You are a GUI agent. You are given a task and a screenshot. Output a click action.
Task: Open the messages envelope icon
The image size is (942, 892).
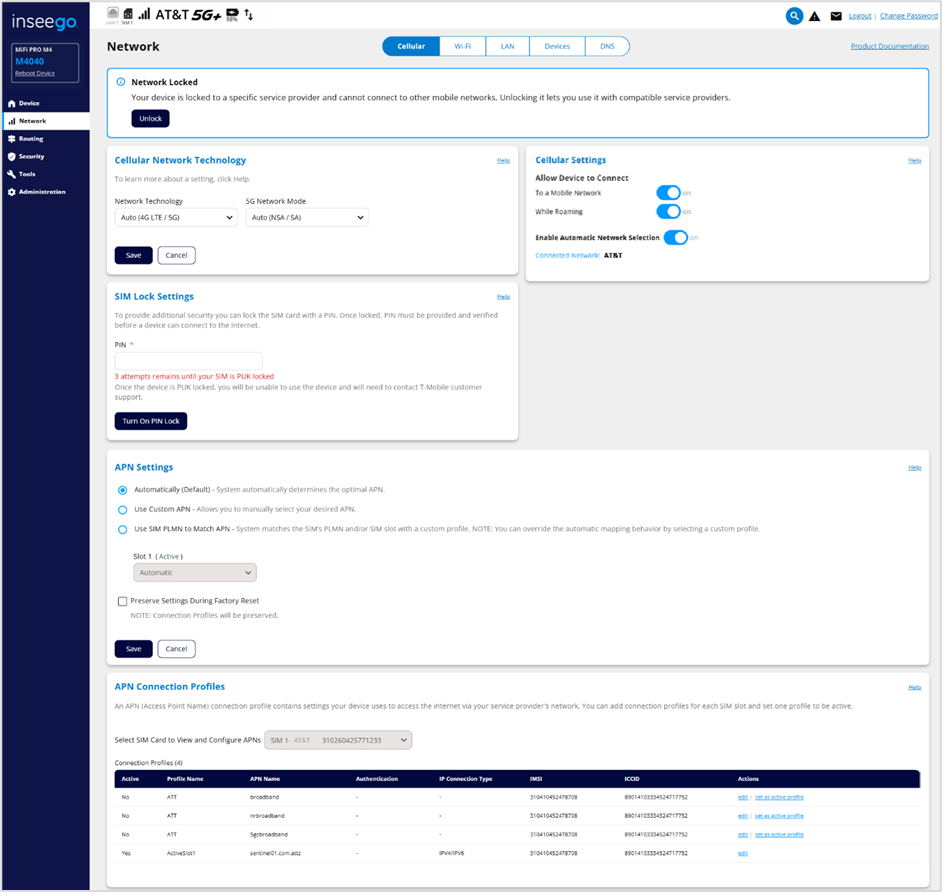coord(836,16)
